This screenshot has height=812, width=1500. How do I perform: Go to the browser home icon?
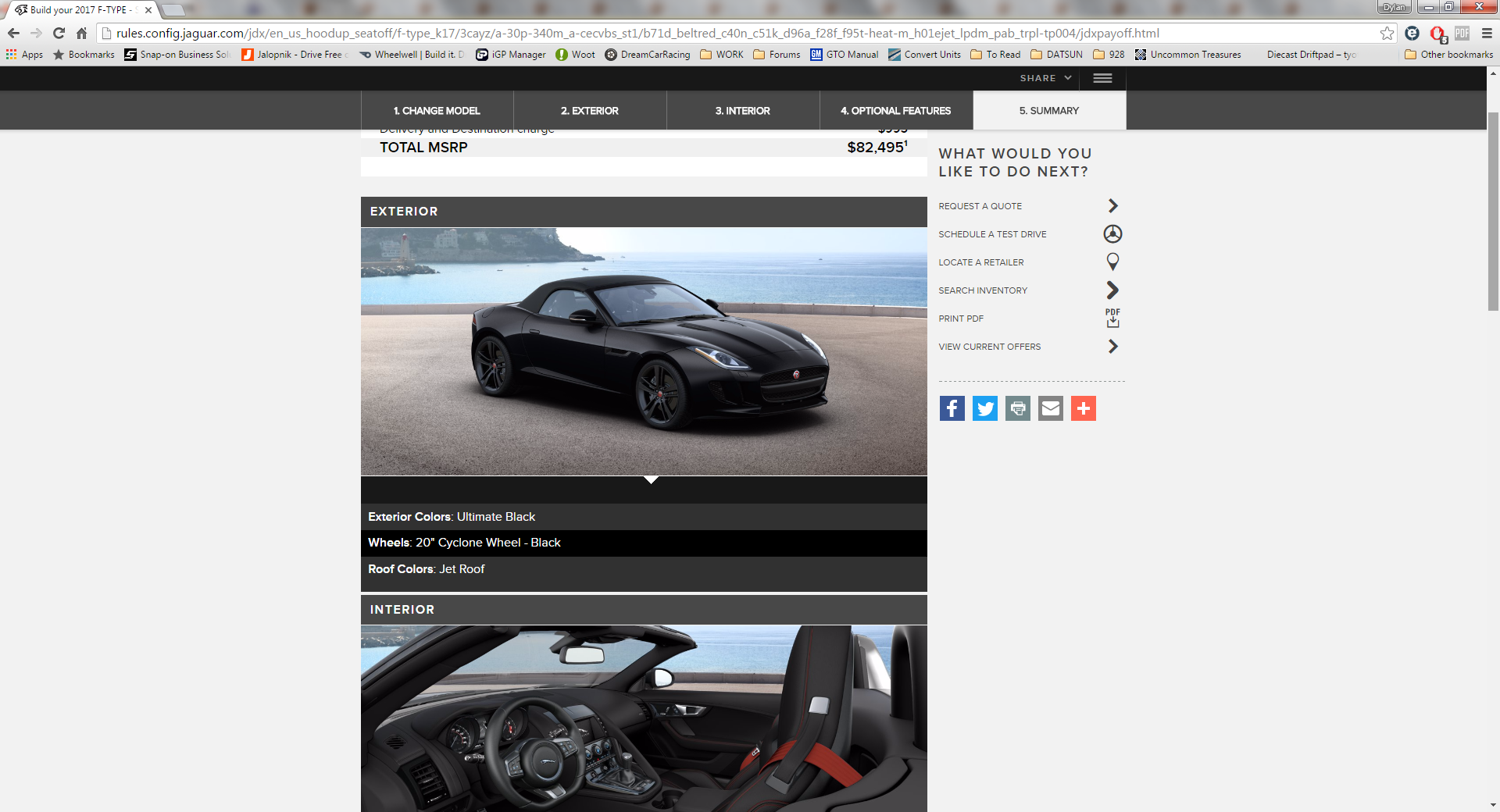[x=81, y=33]
